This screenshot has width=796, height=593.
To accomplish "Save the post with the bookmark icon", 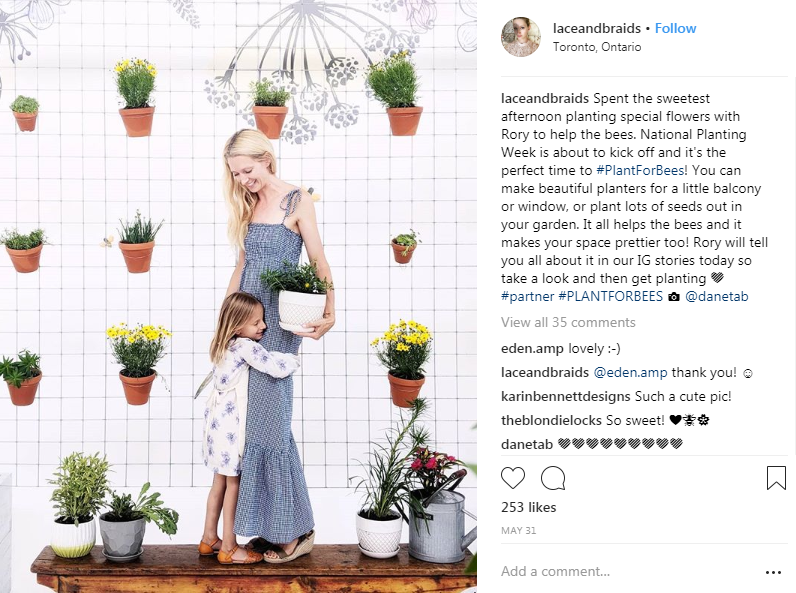I will [x=776, y=478].
